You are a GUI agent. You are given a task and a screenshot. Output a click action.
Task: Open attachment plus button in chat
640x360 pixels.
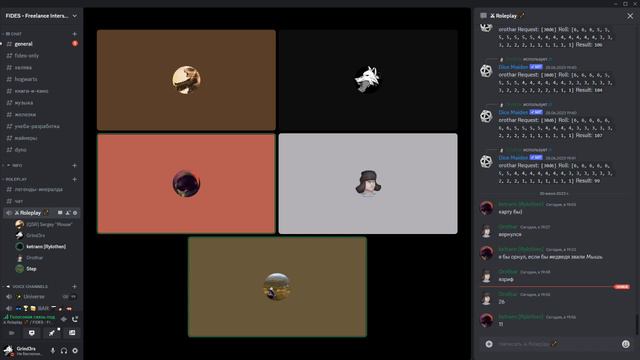[x=489, y=344]
